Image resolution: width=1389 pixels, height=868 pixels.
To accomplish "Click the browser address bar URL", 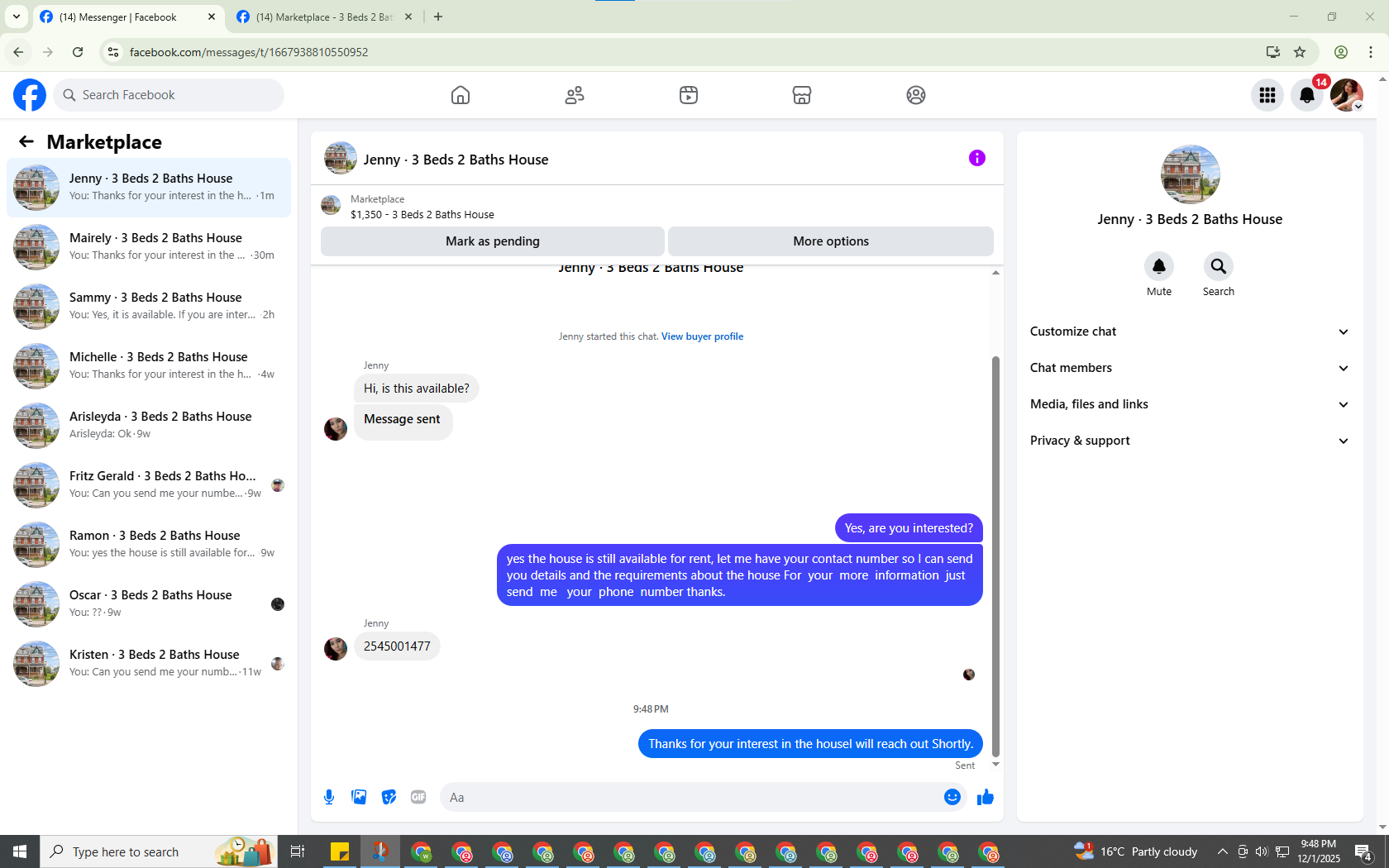I will [x=249, y=52].
